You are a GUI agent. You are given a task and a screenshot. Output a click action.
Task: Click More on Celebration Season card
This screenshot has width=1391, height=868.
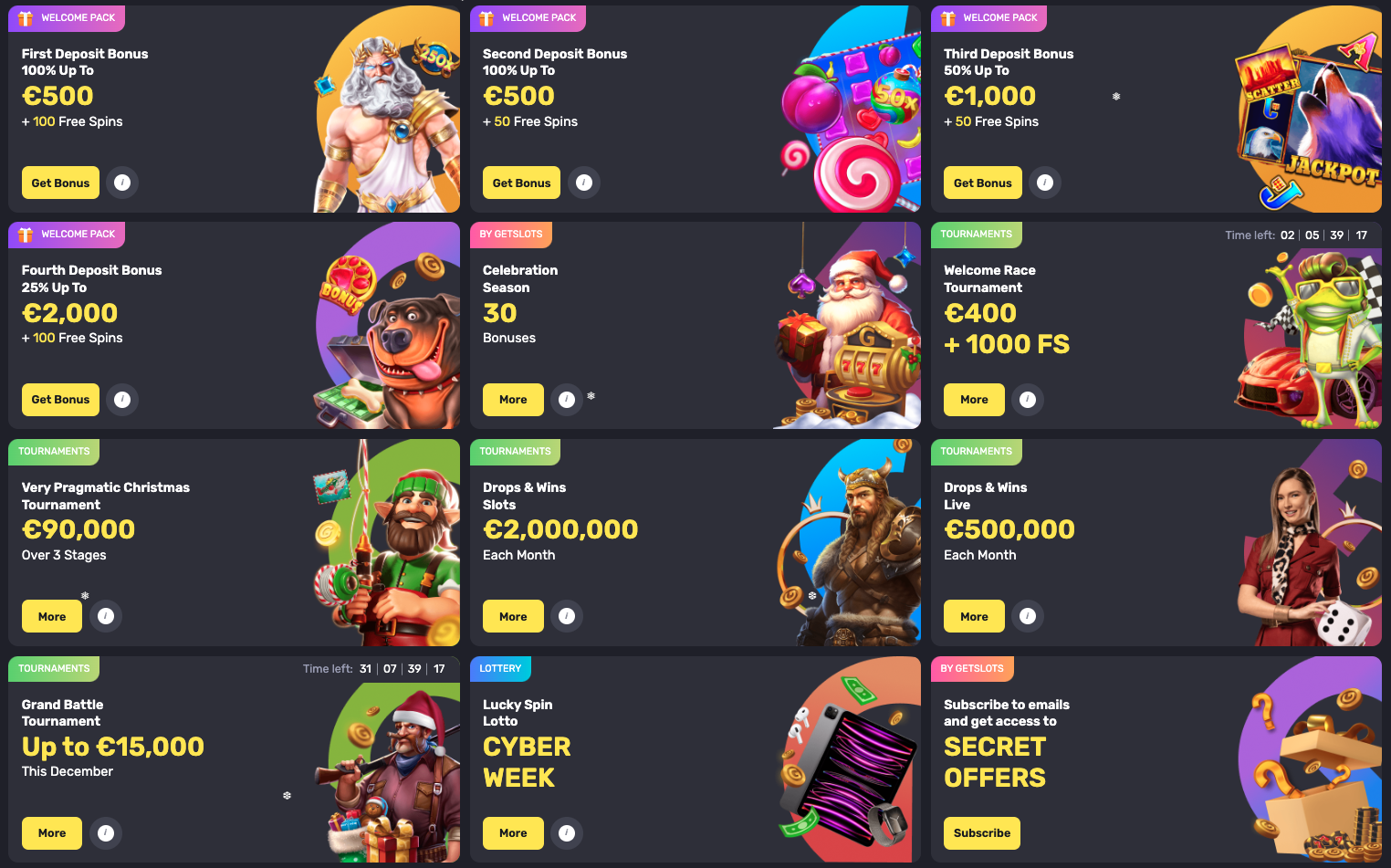[513, 400]
